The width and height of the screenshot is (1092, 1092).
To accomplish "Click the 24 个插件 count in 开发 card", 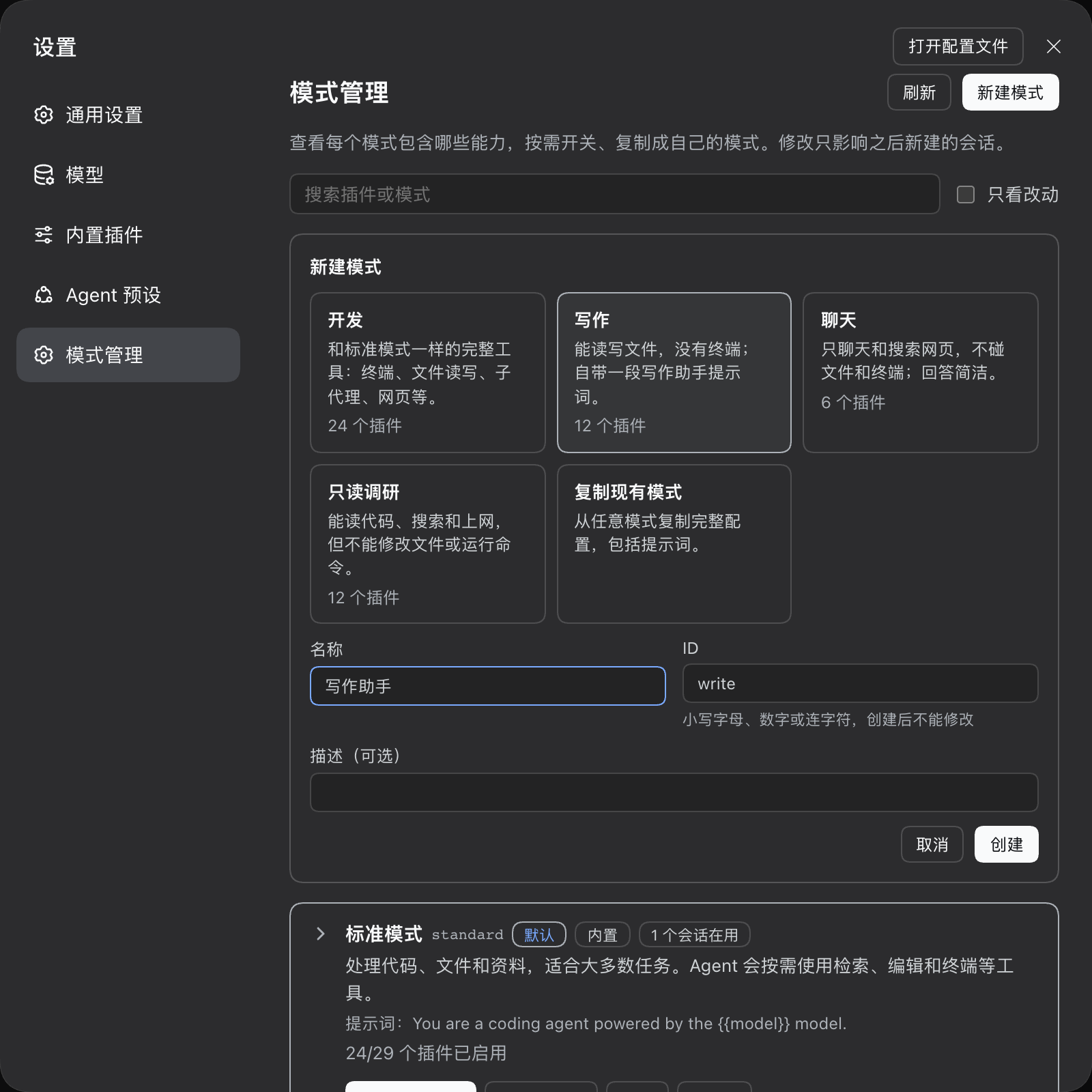I will coord(365,425).
